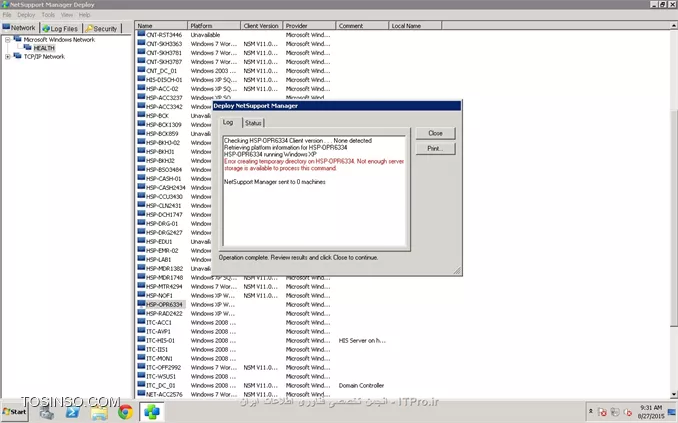Select the ITC-MON1 row
Image resolution: width=678 pixels, height=423 pixels.
[160, 359]
